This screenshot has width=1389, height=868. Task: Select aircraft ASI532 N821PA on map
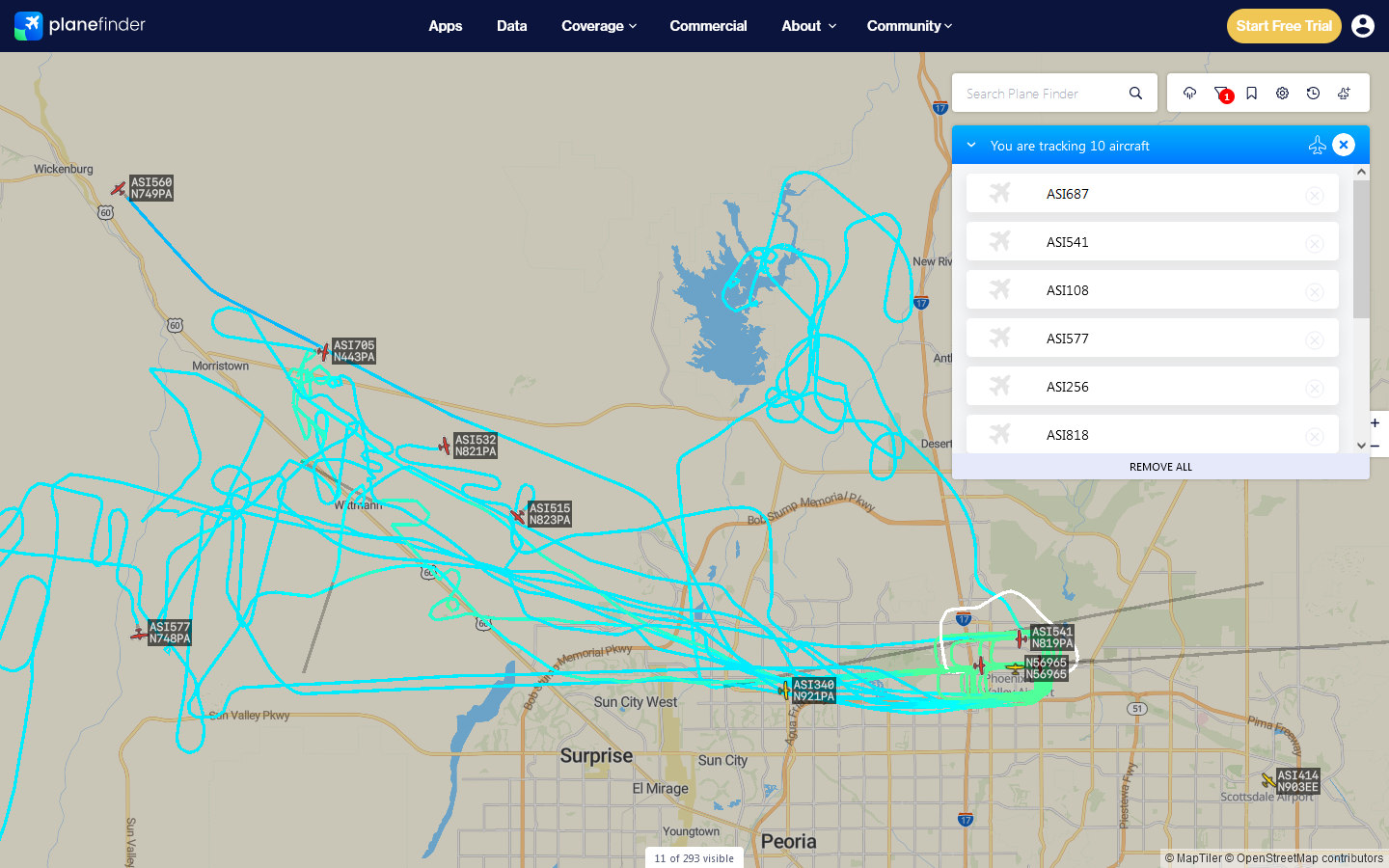point(445,446)
